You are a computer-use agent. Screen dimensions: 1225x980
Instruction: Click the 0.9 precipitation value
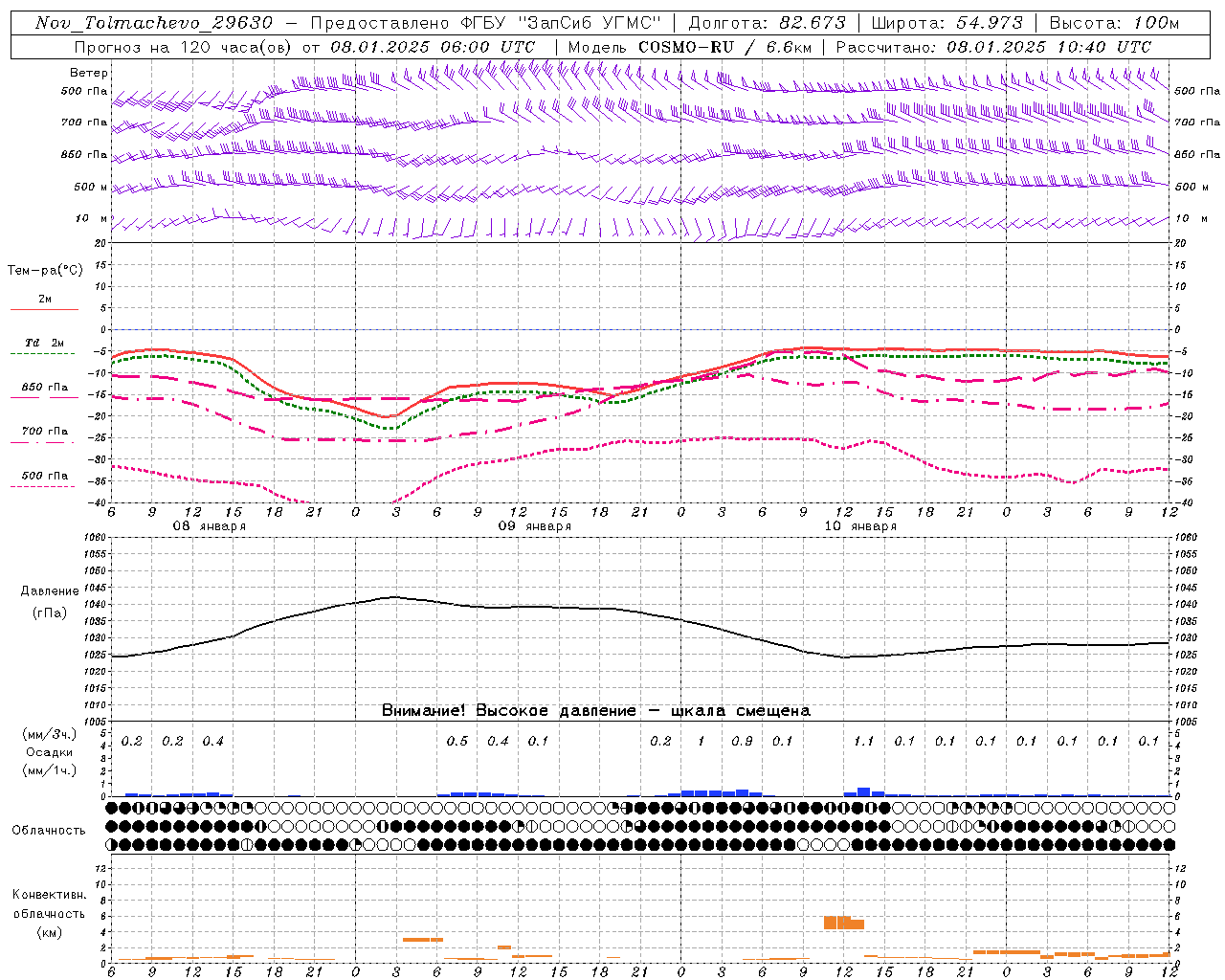pos(742,742)
